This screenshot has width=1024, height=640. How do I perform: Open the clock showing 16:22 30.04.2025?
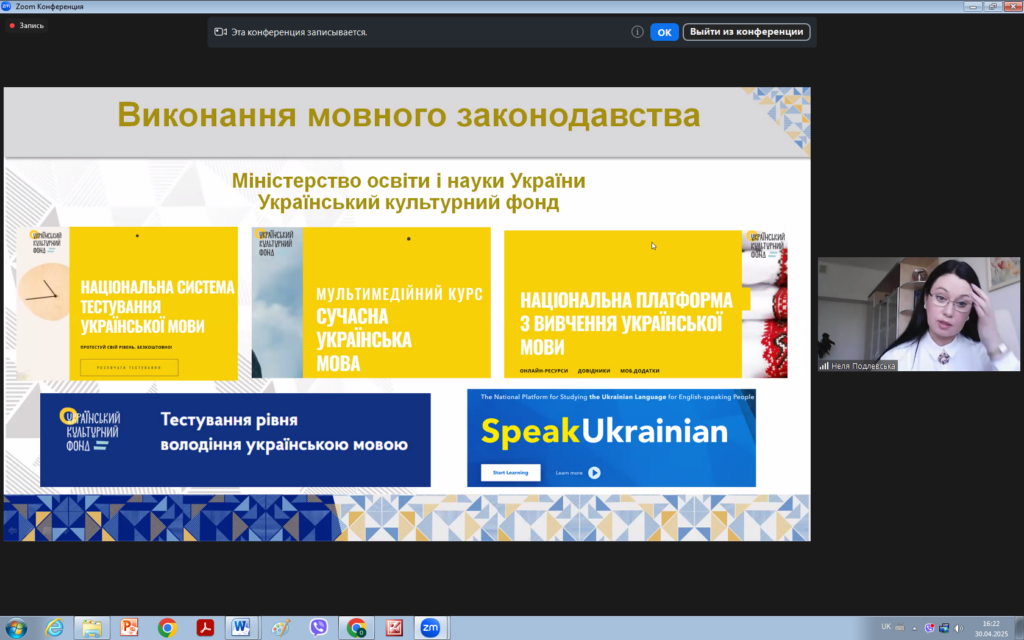coord(991,628)
